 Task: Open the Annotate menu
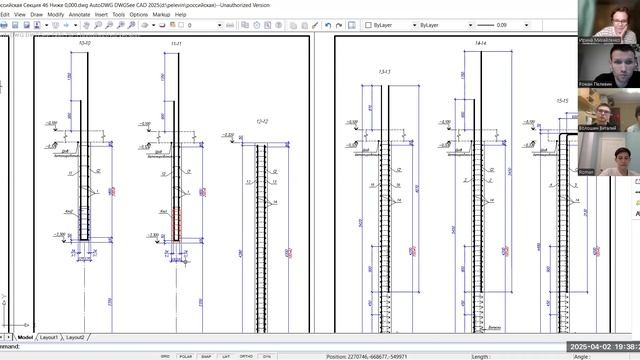(x=79, y=14)
